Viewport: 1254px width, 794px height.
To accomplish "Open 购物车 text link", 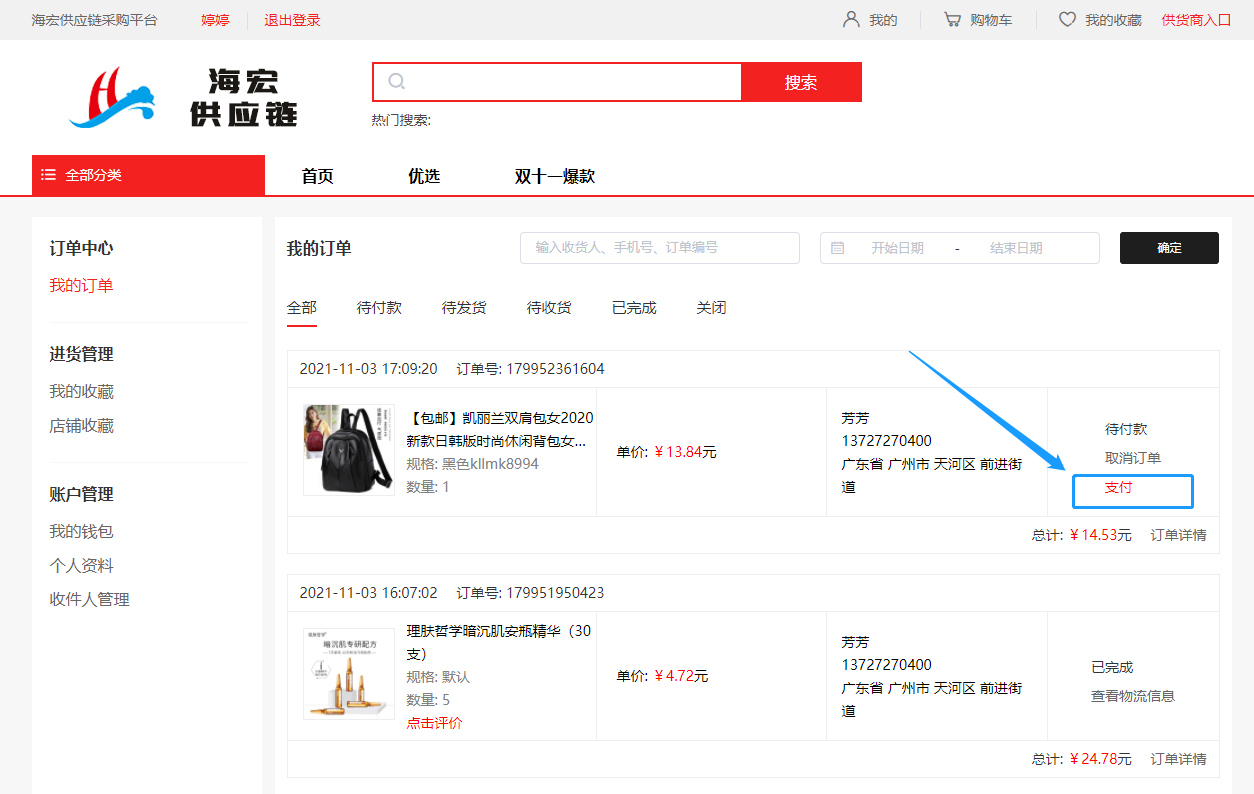I will tap(991, 20).
